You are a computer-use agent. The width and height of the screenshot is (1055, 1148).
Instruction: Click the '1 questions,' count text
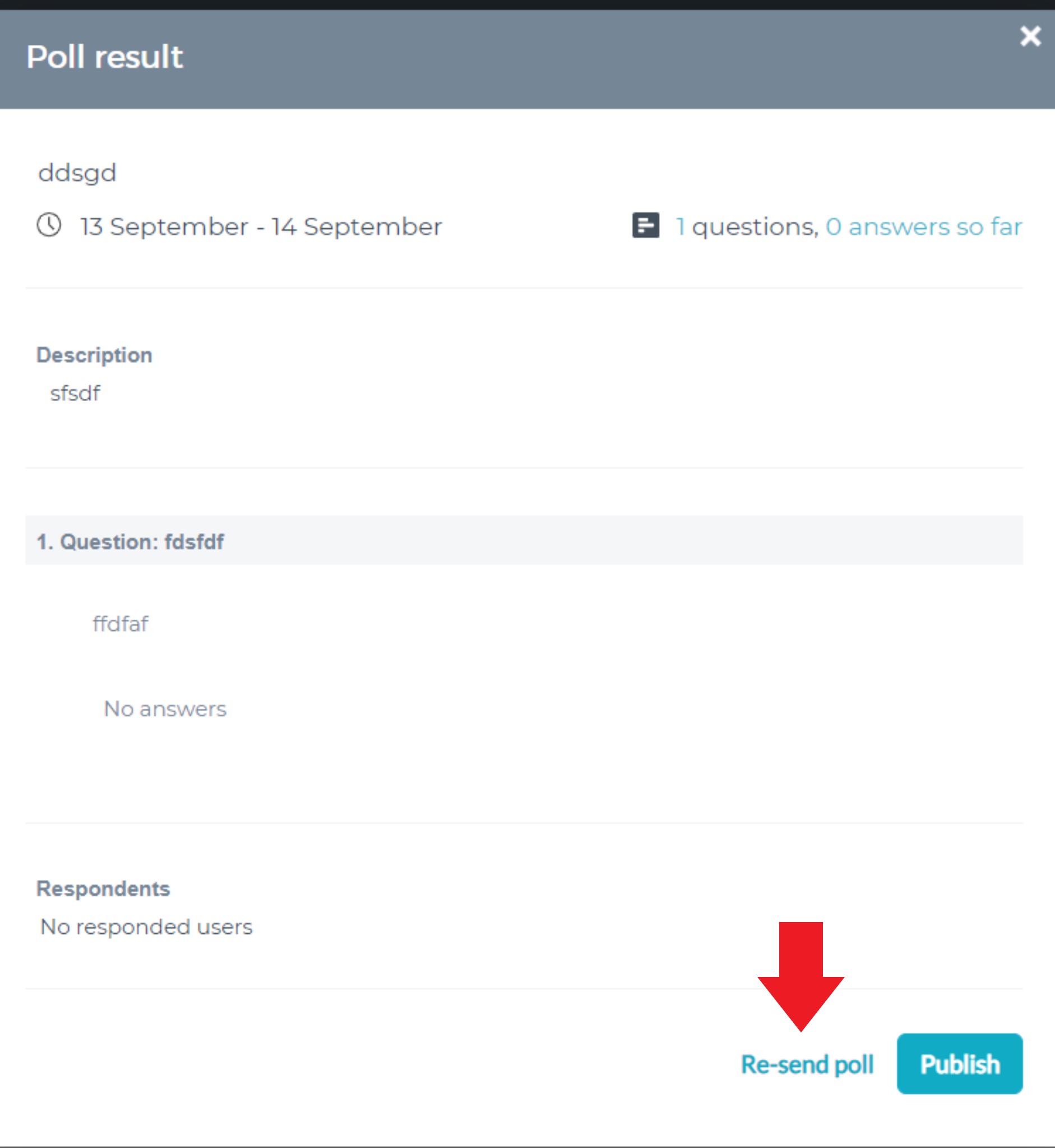tap(747, 227)
